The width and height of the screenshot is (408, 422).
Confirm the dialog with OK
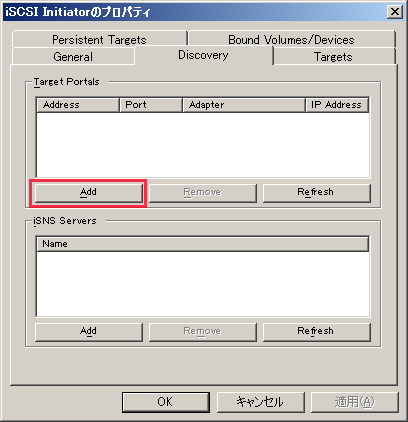(166, 402)
